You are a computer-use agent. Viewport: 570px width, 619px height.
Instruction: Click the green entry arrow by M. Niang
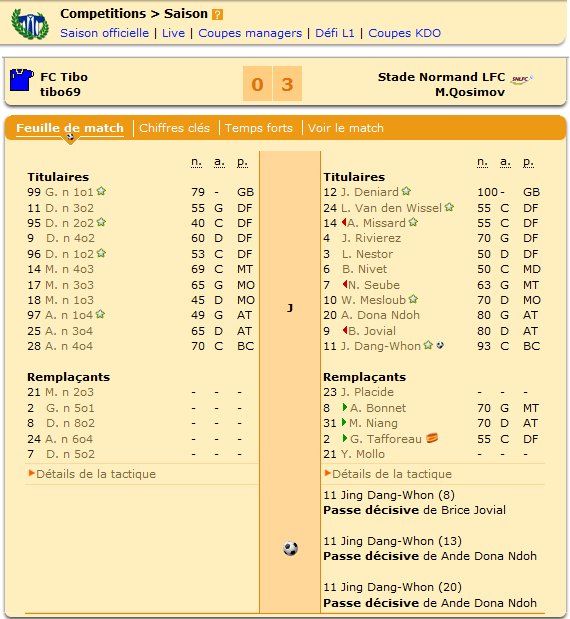(x=344, y=422)
